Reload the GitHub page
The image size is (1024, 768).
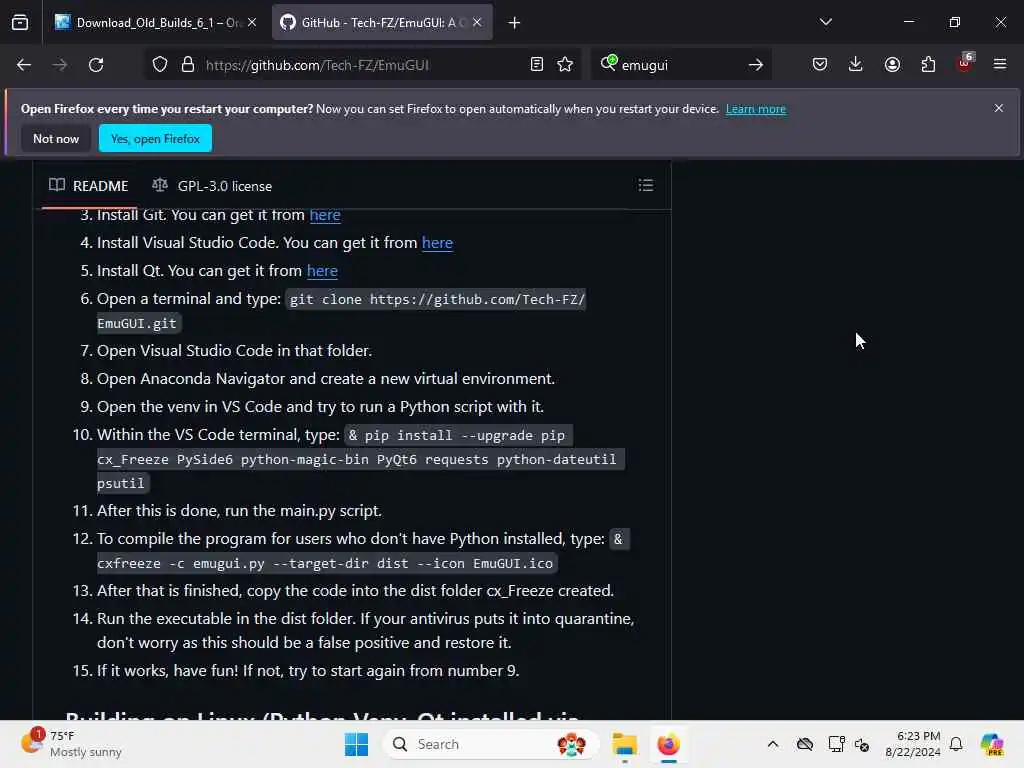click(x=96, y=65)
